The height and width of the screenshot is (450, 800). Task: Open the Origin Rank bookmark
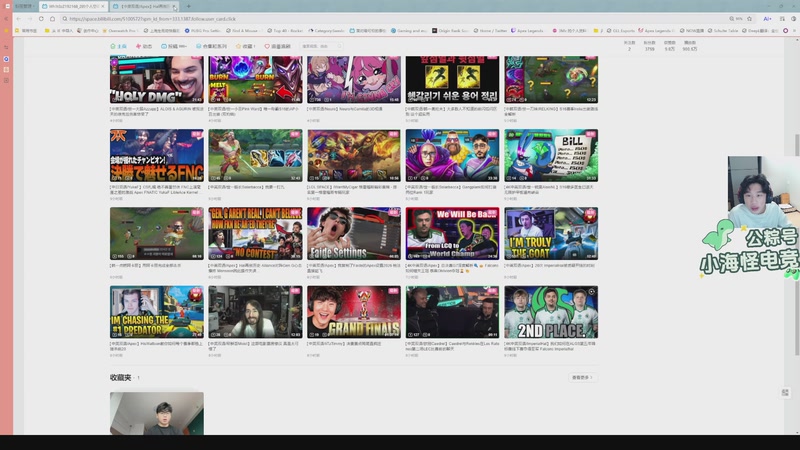click(x=450, y=31)
